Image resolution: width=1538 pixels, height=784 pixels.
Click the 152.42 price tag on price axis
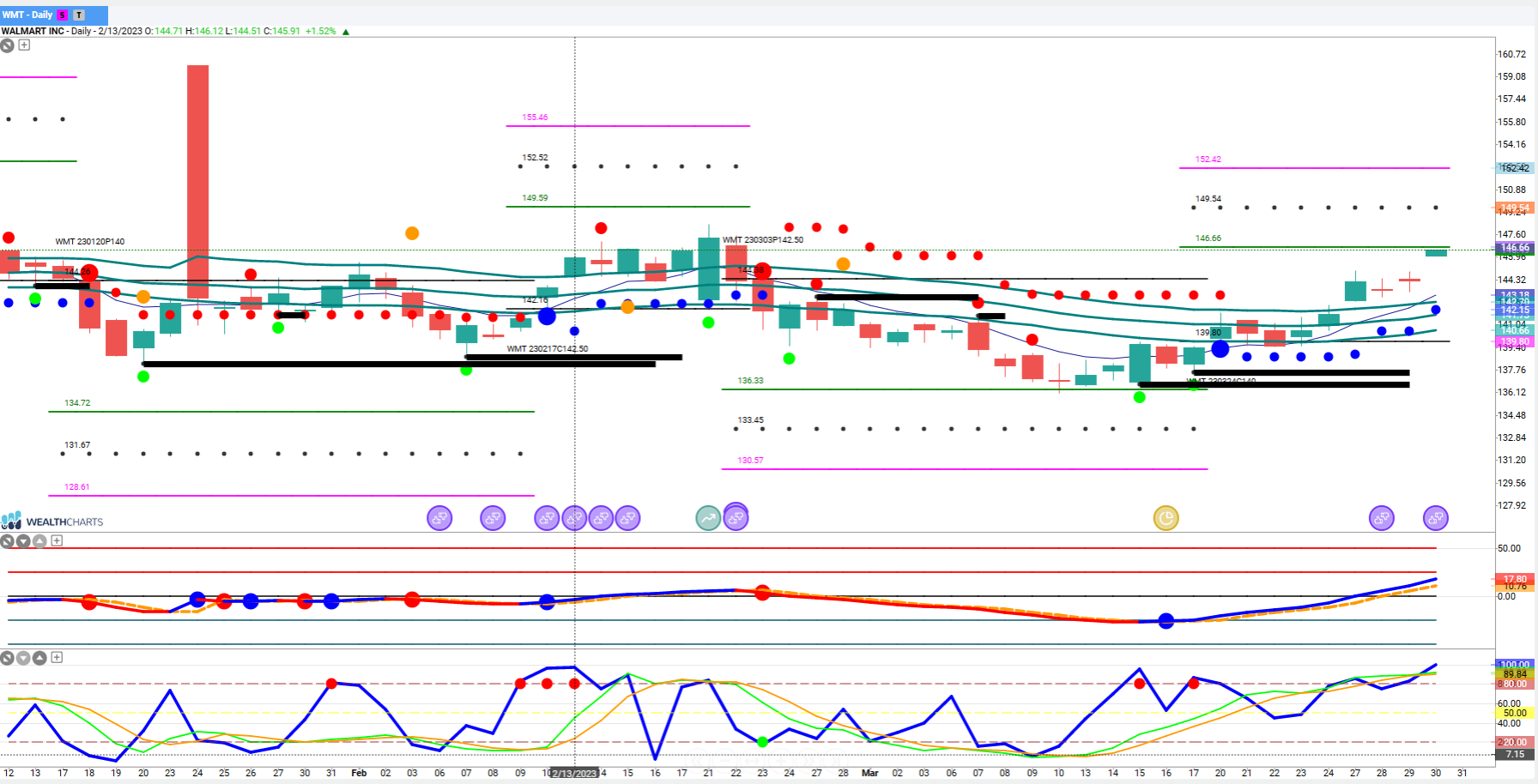(x=1515, y=168)
